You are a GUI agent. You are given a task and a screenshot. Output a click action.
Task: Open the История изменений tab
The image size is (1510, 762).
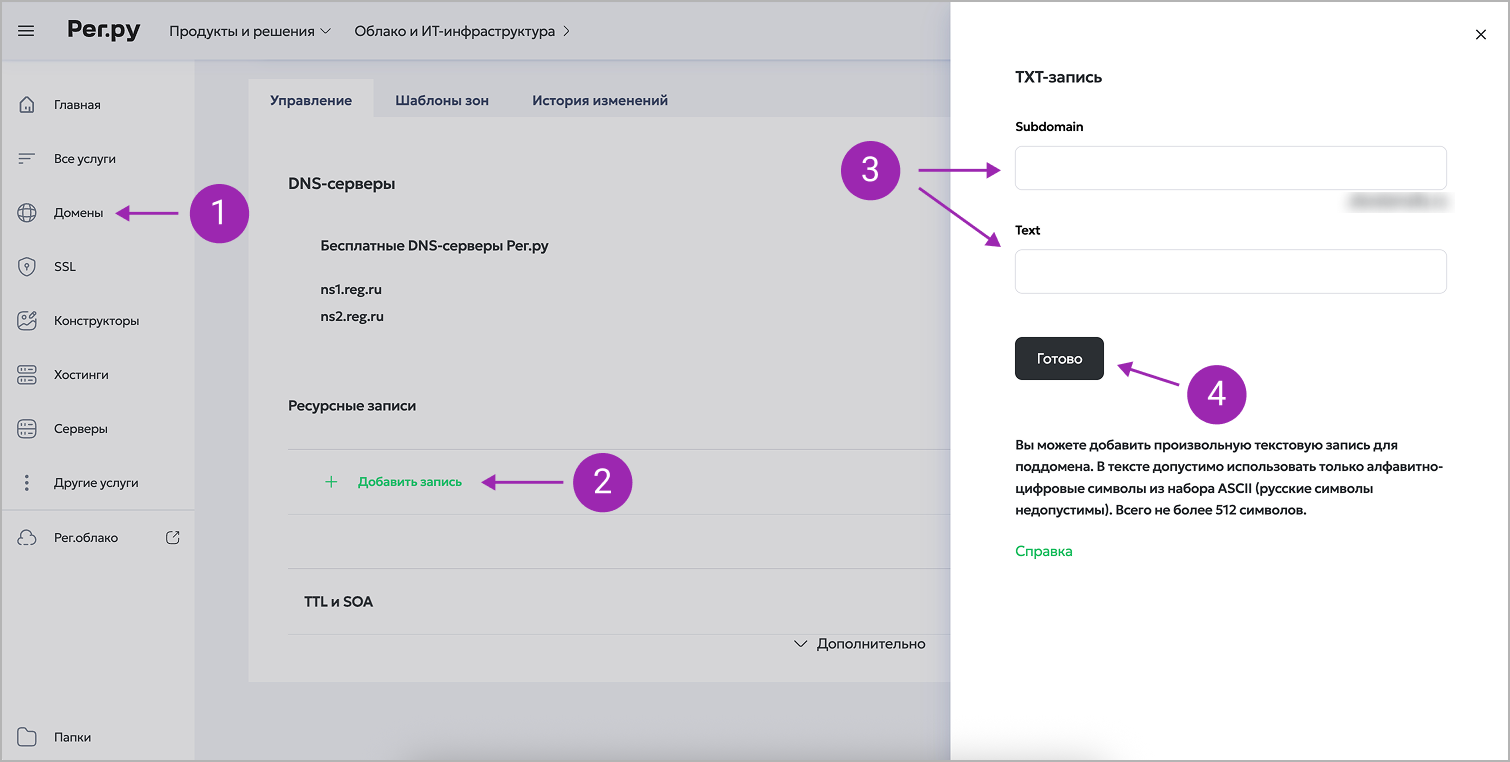click(600, 100)
